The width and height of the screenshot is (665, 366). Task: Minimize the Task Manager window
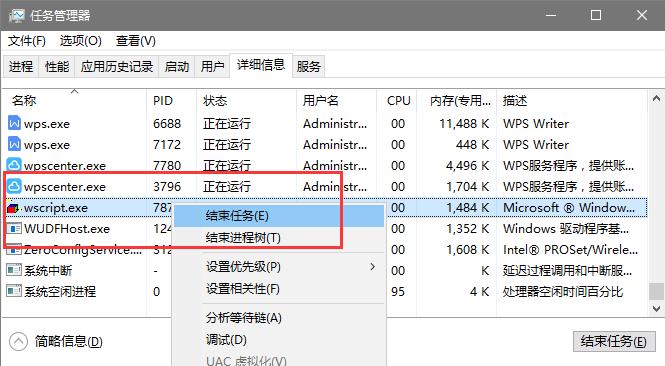(x=551, y=15)
